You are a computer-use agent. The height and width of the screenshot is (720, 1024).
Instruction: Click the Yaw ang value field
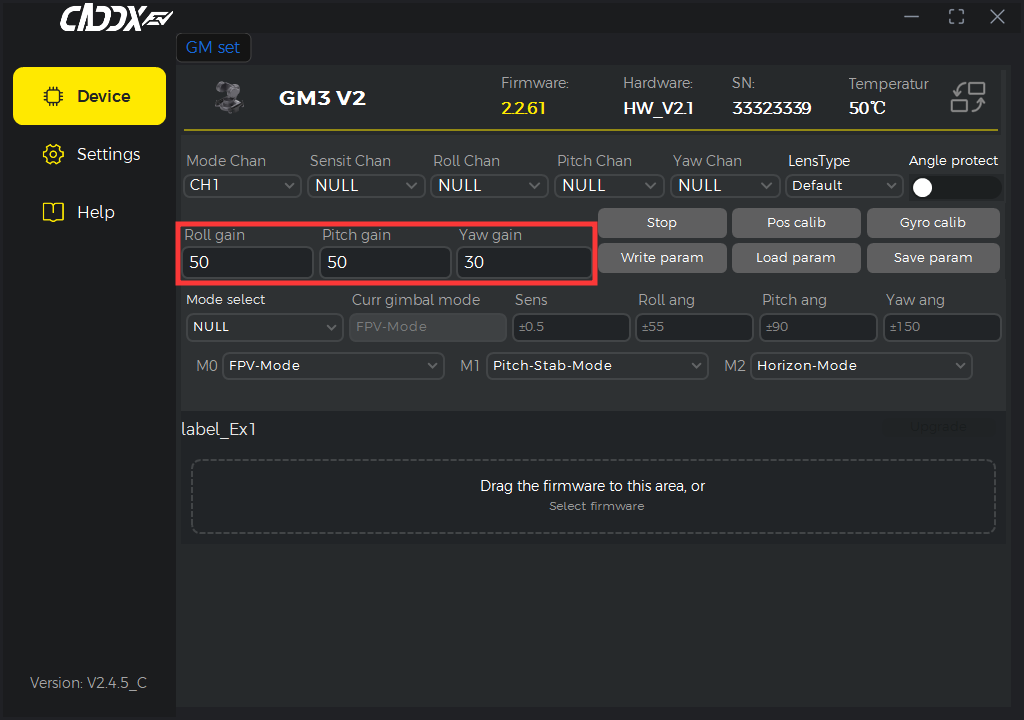942,327
